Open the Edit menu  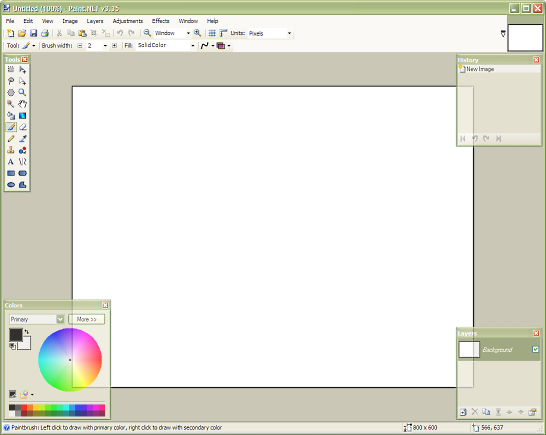(28, 21)
